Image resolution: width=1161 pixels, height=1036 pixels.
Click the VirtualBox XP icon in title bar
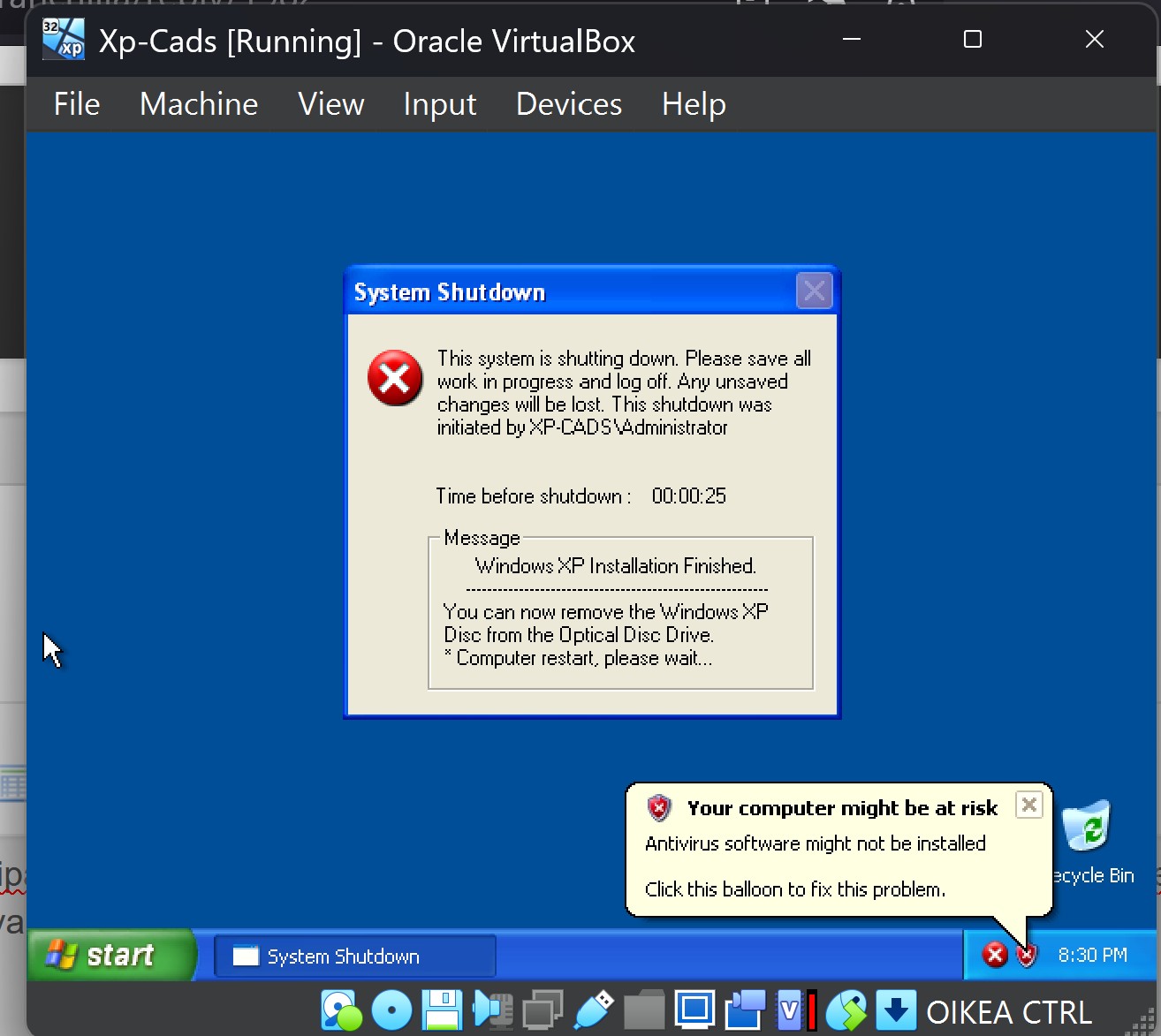pyautogui.click(x=64, y=40)
